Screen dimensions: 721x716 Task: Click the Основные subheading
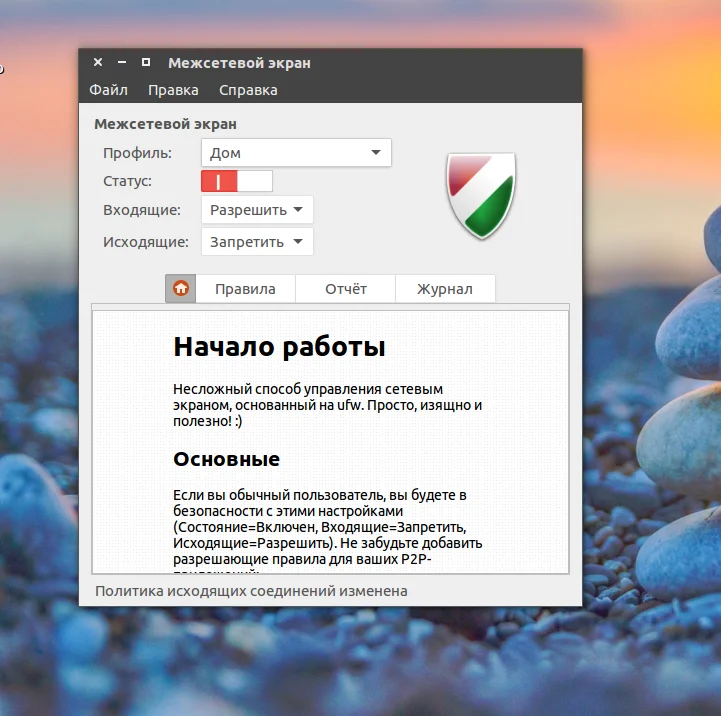coord(226,458)
